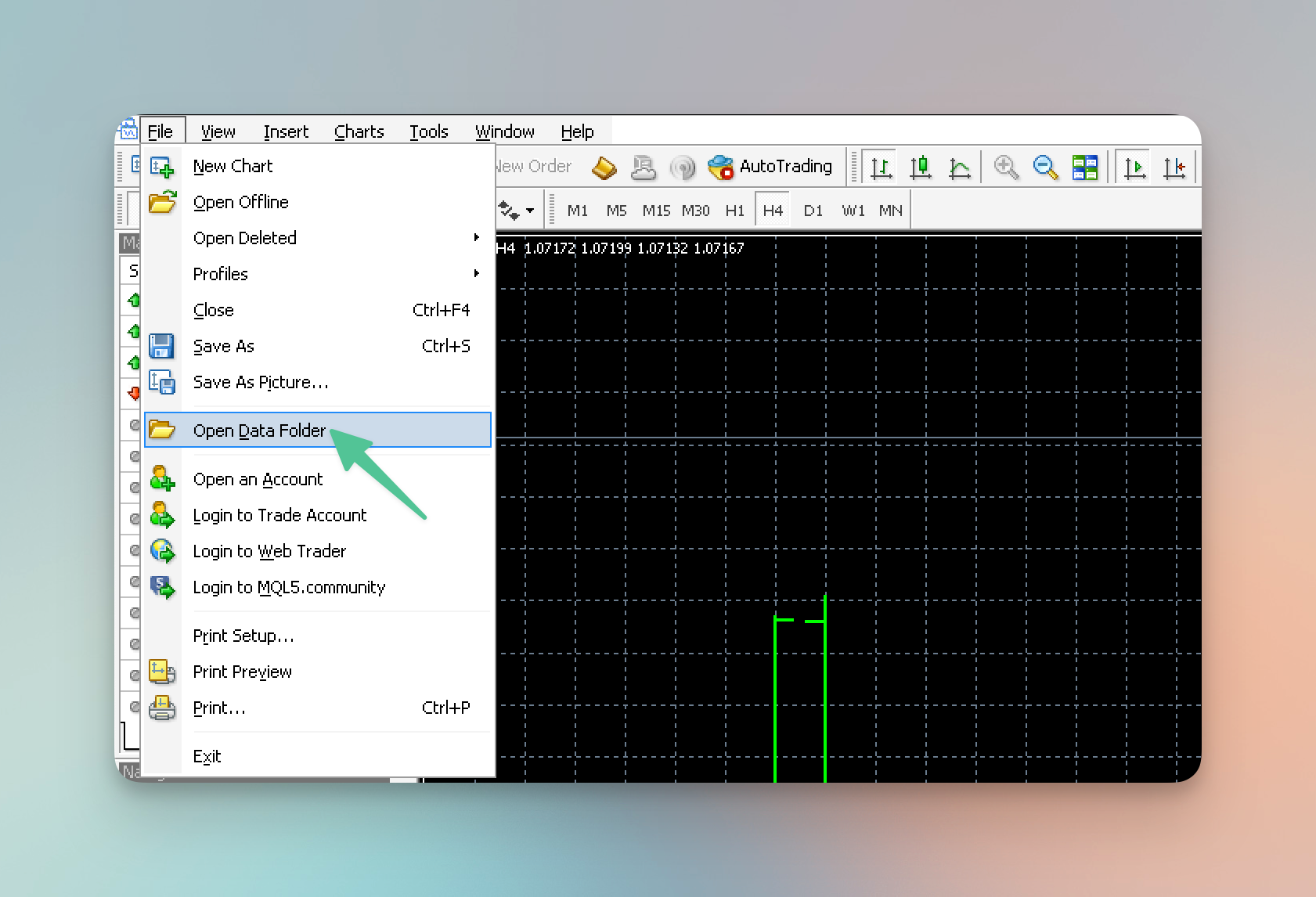The height and width of the screenshot is (897, 1316).
Task: Toggle the chart auto scroll icon
Action: coord(1134,168)
